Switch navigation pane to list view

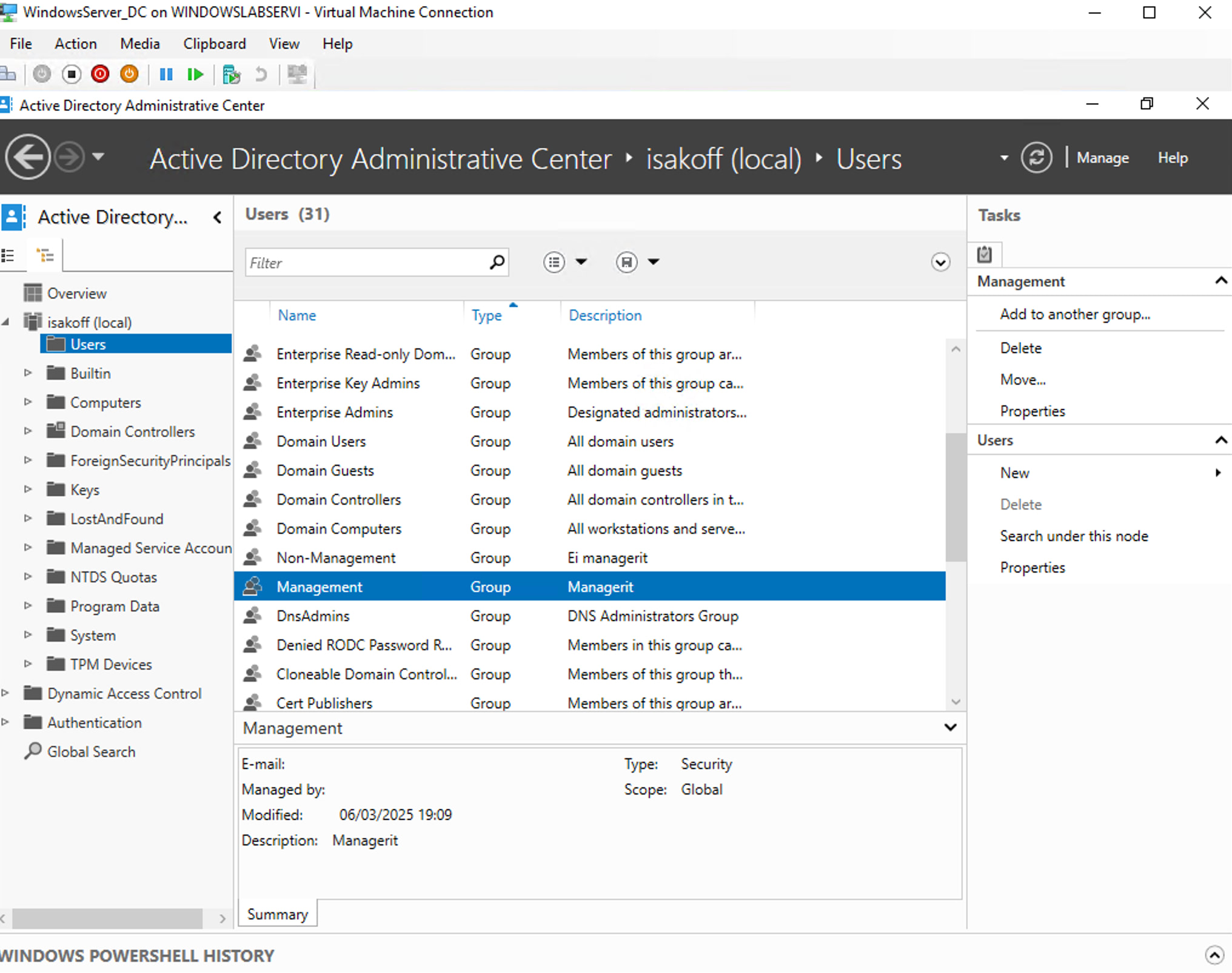point(8,255)
